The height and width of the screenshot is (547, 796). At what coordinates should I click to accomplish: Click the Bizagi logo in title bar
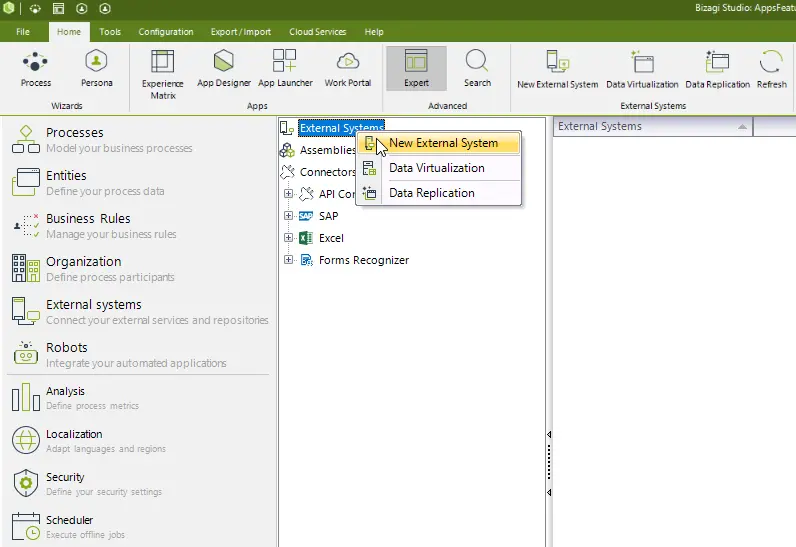pos(9,8)
